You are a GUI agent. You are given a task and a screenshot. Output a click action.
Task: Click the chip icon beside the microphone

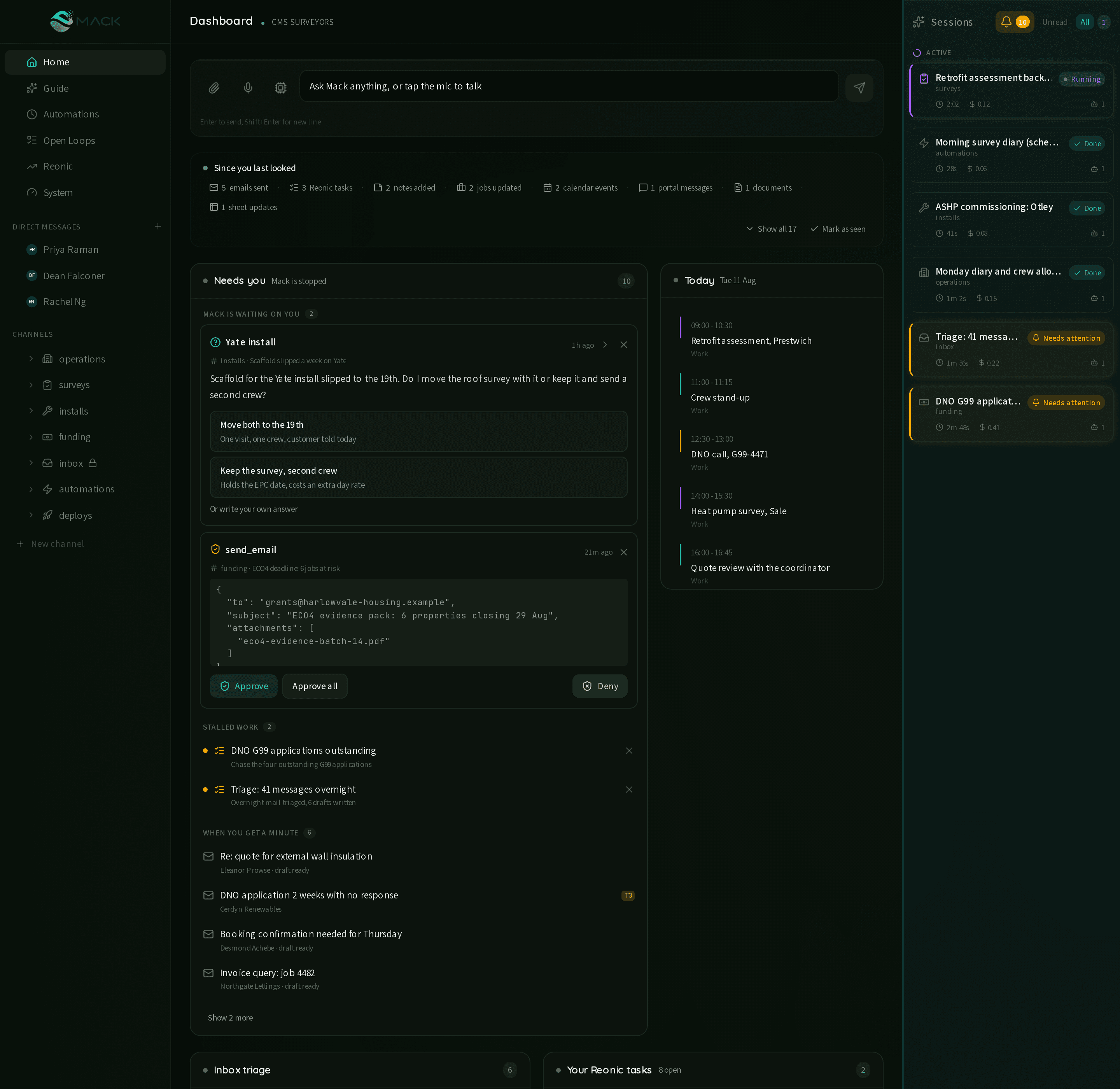coord(280,88)
